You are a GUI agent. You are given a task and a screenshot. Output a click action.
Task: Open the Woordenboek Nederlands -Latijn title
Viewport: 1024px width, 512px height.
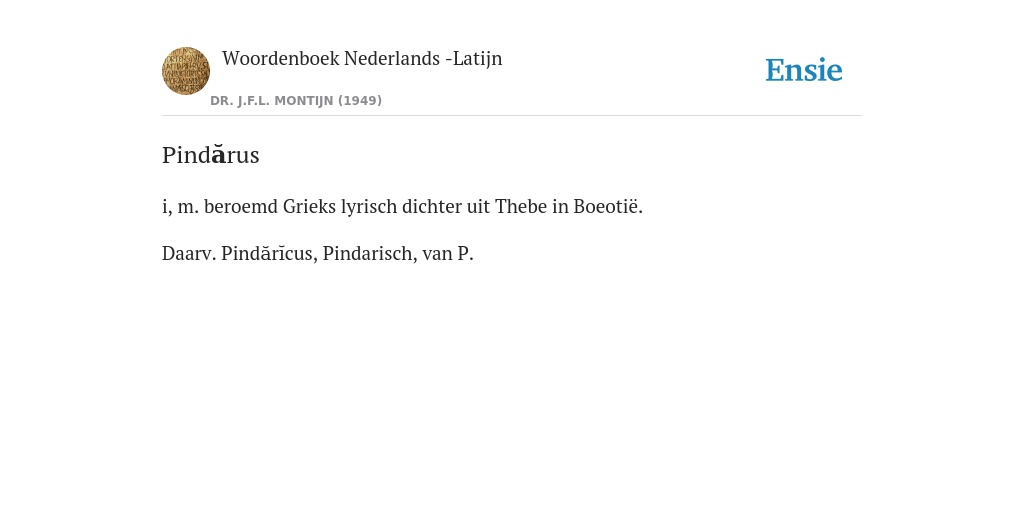click(x=362, y=58)
